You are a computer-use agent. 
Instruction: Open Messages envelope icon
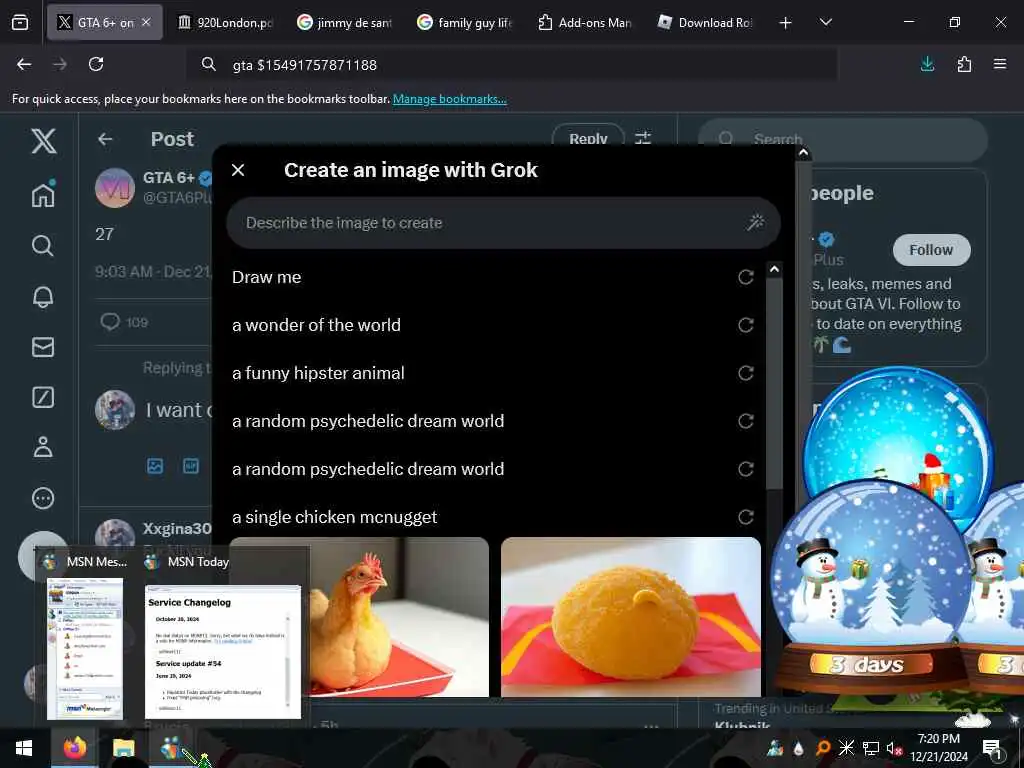pos(43,347)
